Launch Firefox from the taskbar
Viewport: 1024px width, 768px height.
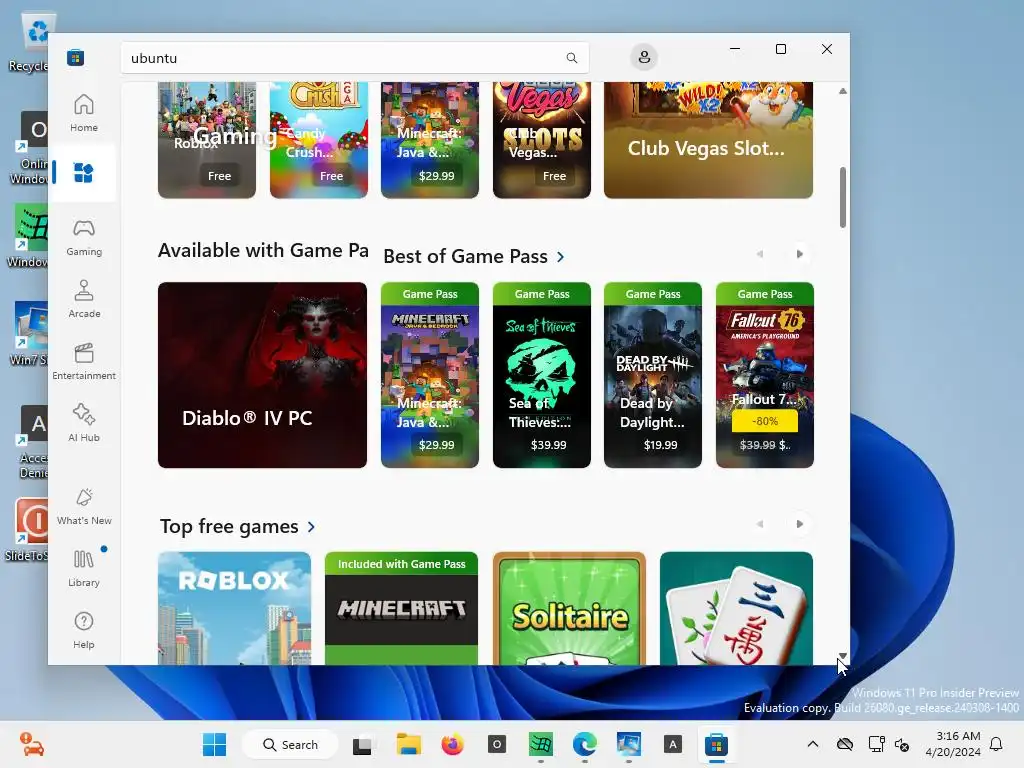452,744
